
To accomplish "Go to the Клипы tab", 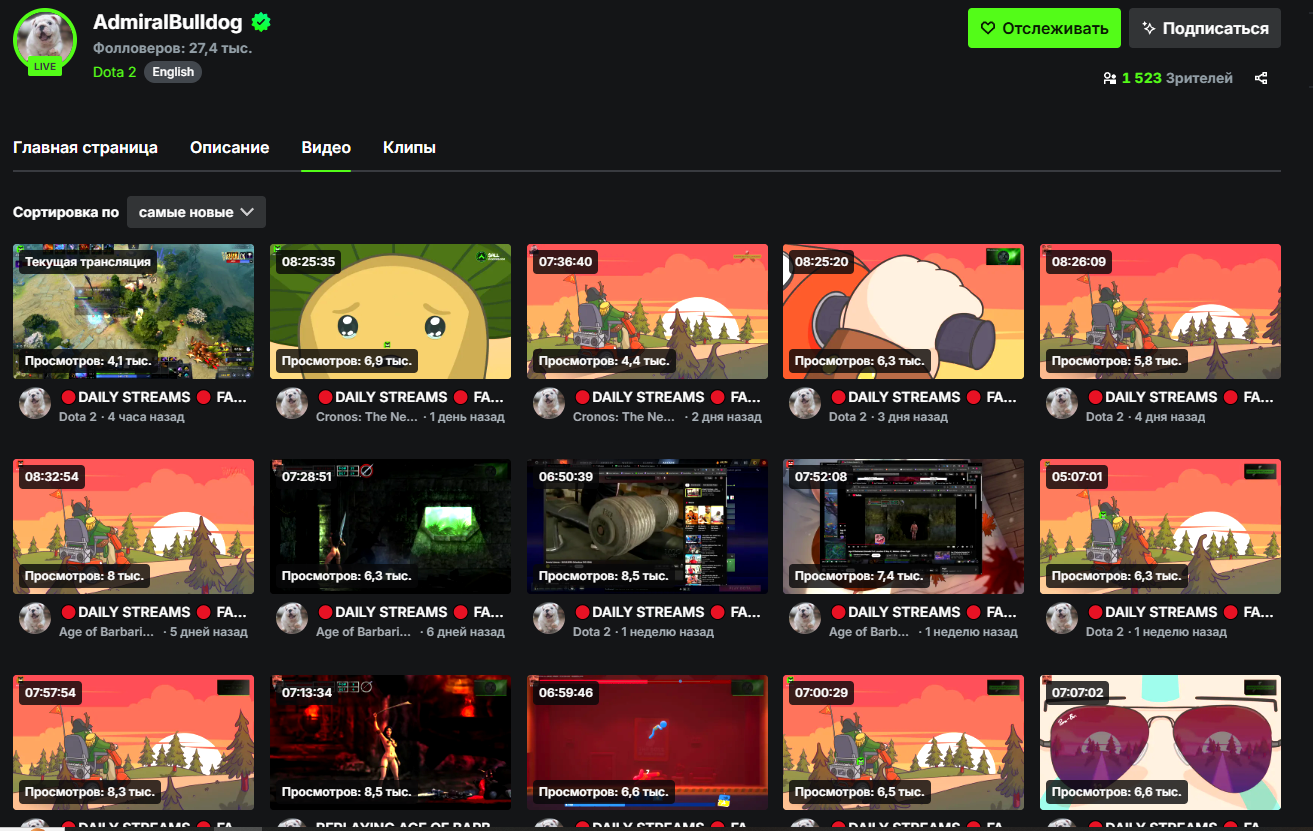I will pyautogui.click(x=409, y=148).
